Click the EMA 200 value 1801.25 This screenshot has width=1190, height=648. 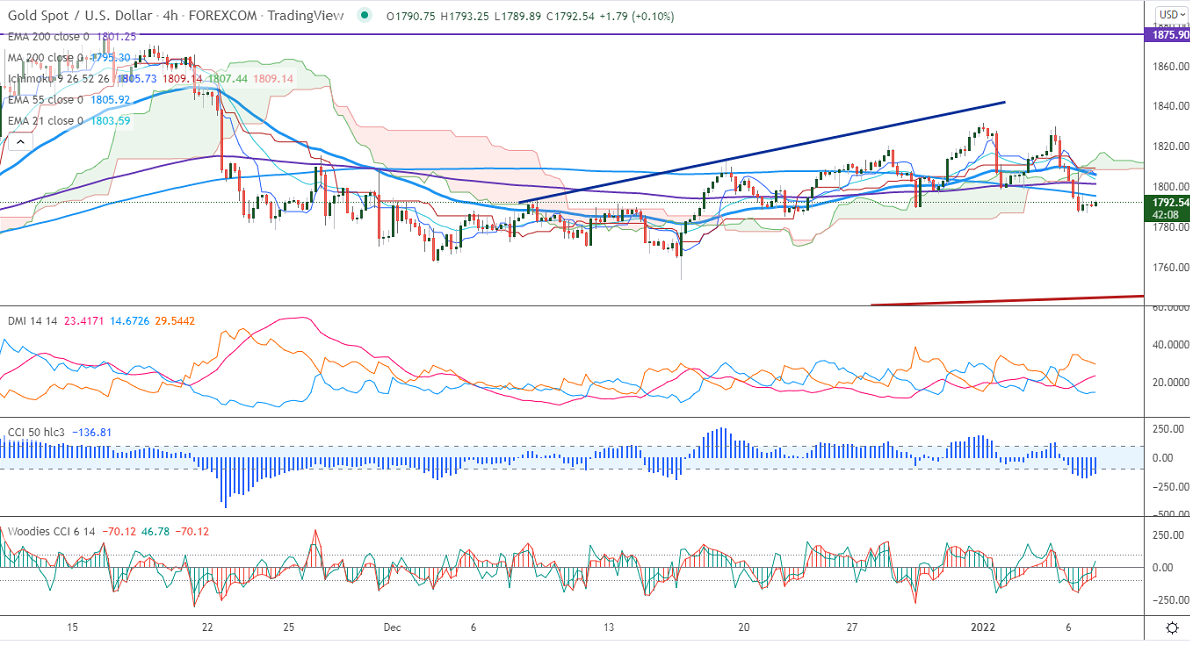(116, 36)
